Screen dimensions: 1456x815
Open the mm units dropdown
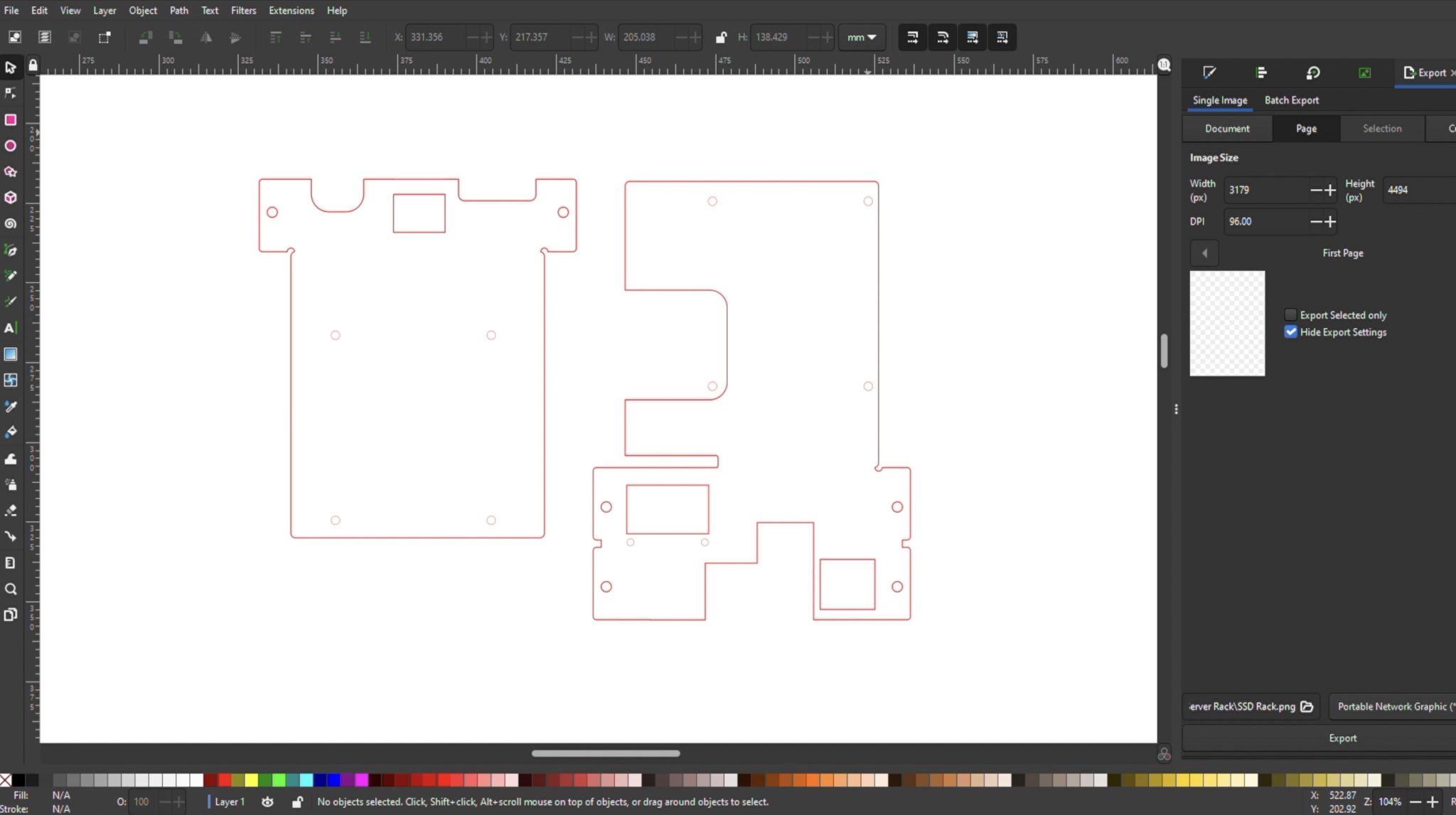pos(861,37)
